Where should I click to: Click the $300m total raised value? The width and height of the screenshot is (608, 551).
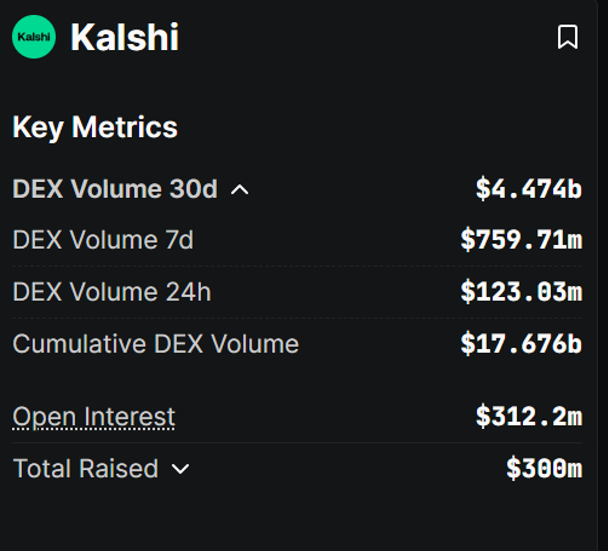(x=543, y=469)
